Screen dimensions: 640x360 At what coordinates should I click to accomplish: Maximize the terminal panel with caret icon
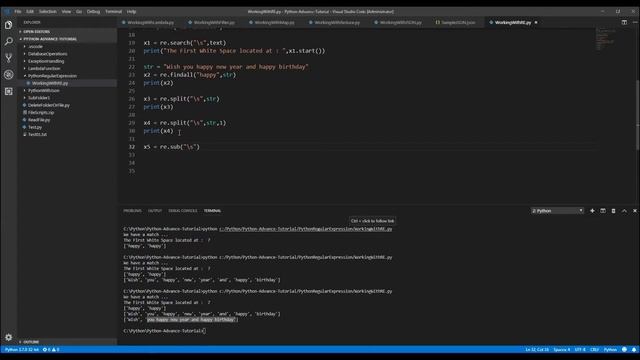click(x=624, y=211)
